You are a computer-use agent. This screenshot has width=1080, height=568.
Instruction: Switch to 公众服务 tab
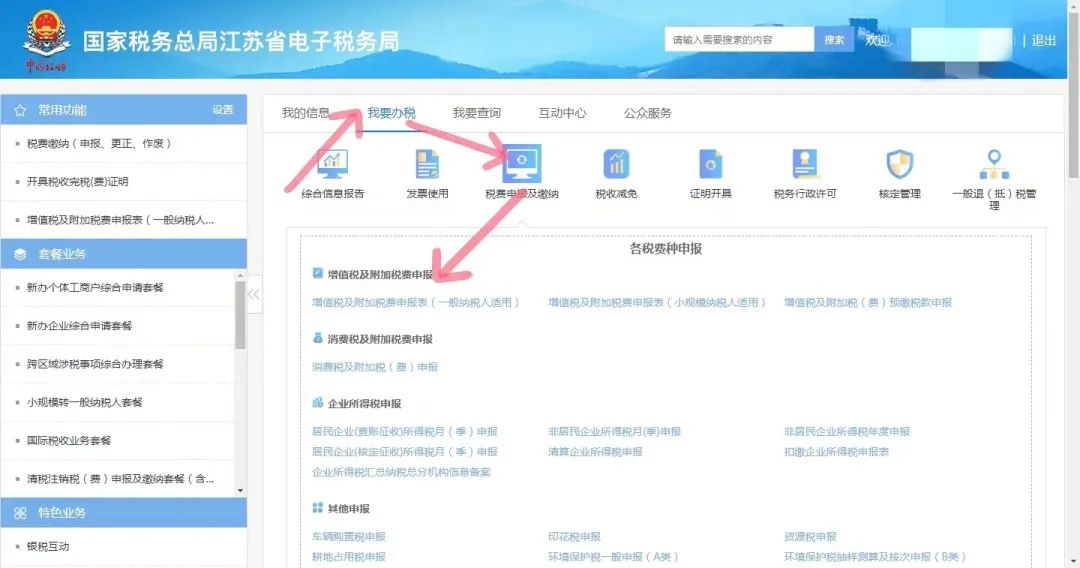pyautogui.click(x=647, y=113)
